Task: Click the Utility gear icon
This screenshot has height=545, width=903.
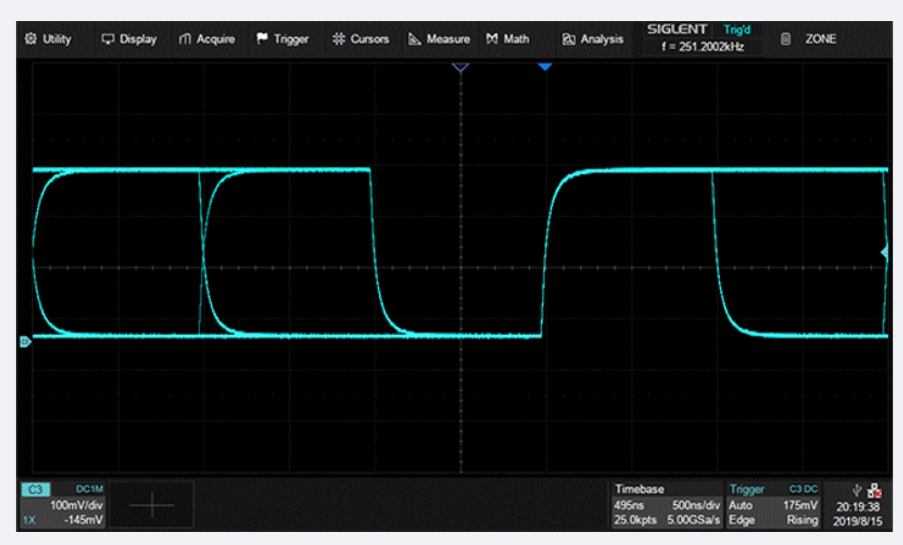Action: tap(31, 39)
